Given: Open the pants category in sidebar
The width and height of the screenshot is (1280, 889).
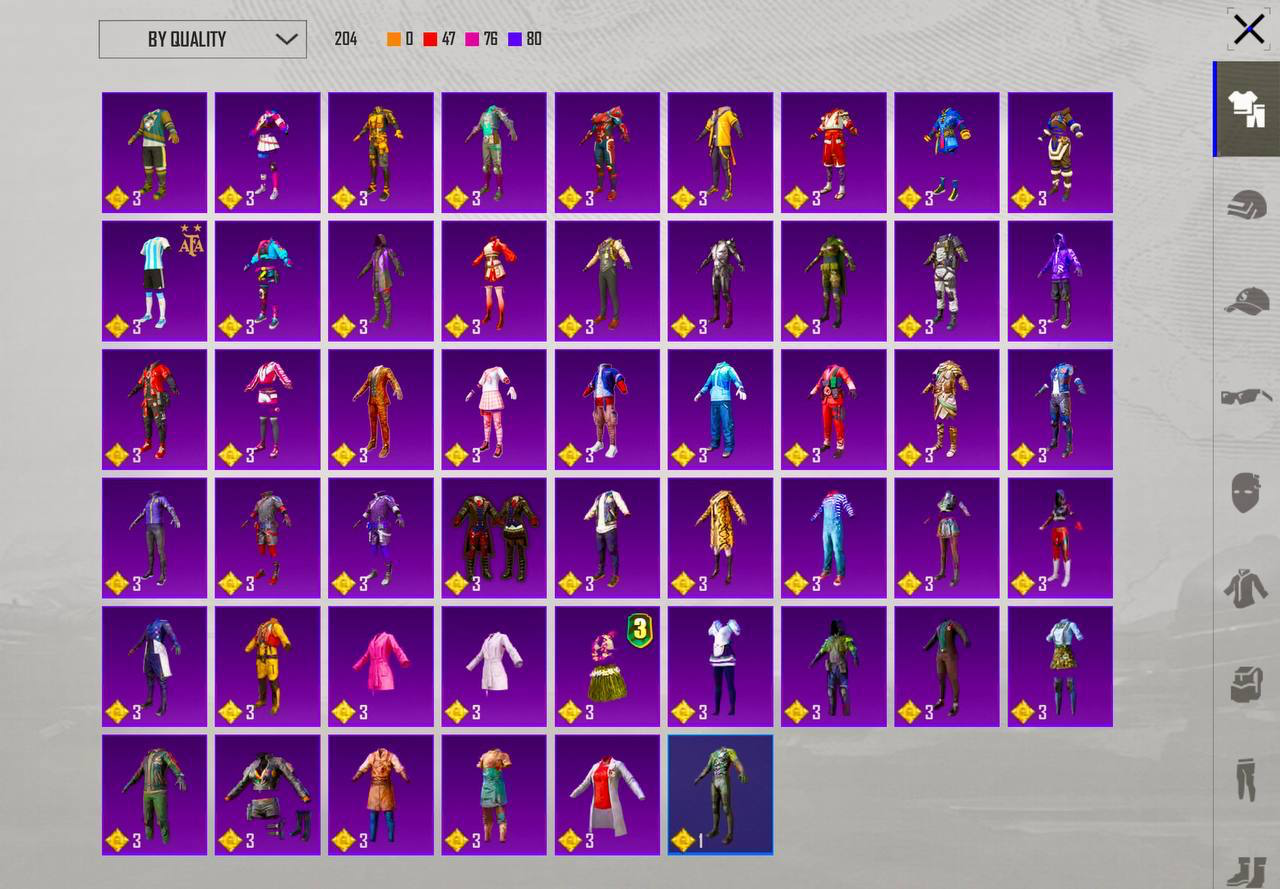Looking at the screenshot, I should click(1247, 780).
